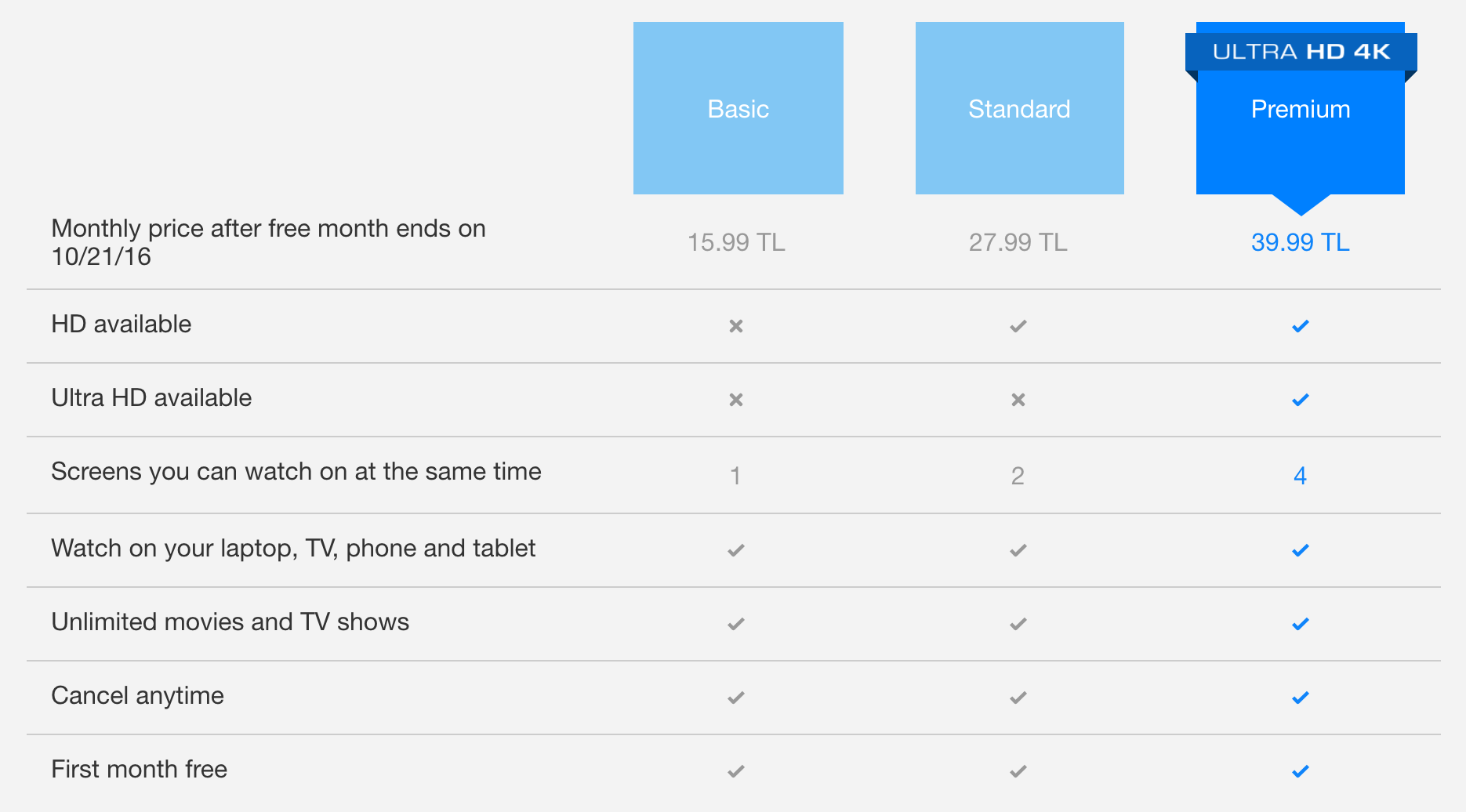Click the Premium HD available blue checkmark
The image size is (1466, 812).
click(x=1301, y=326)
